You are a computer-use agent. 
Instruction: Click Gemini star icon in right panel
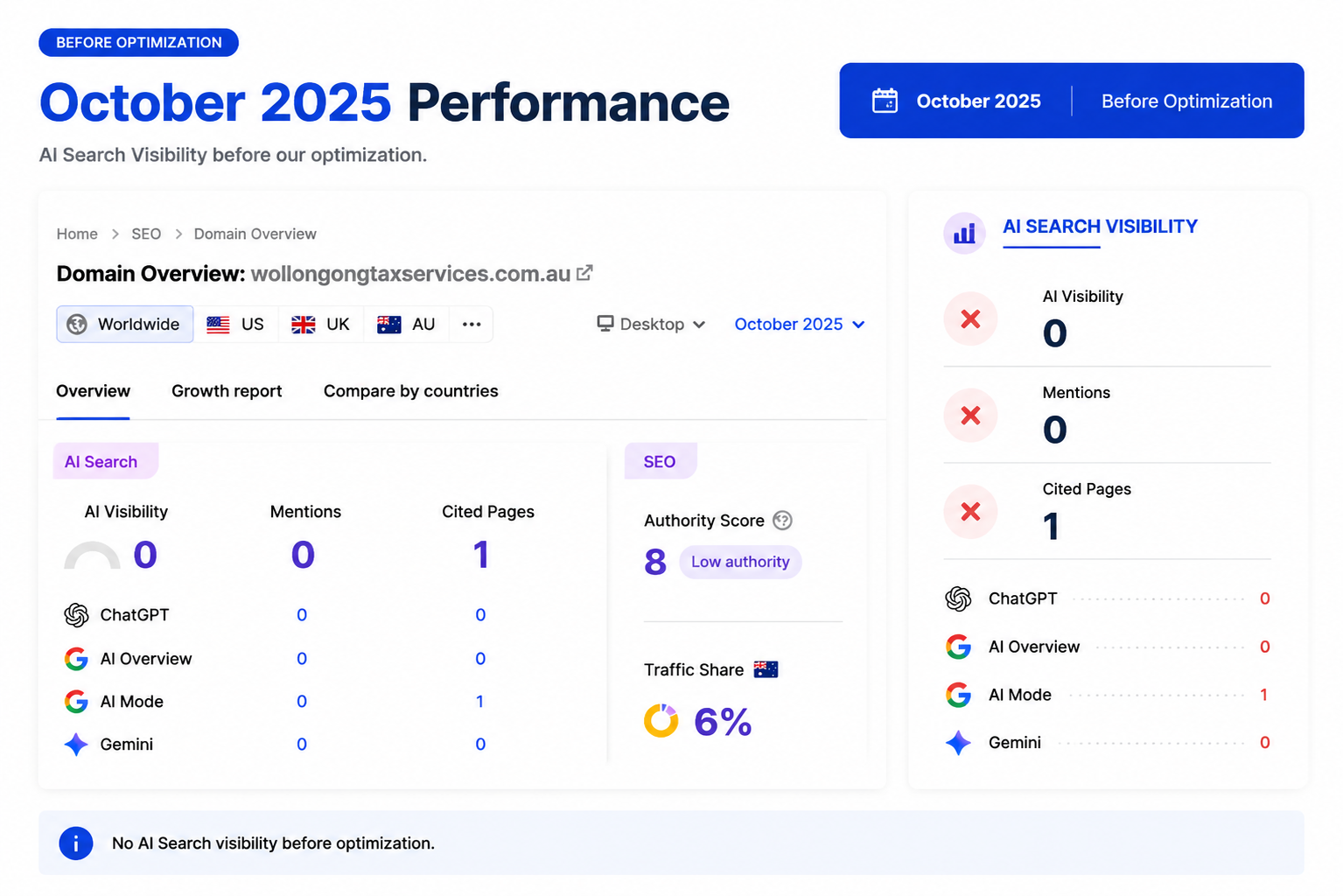click(x=958, y=743)
